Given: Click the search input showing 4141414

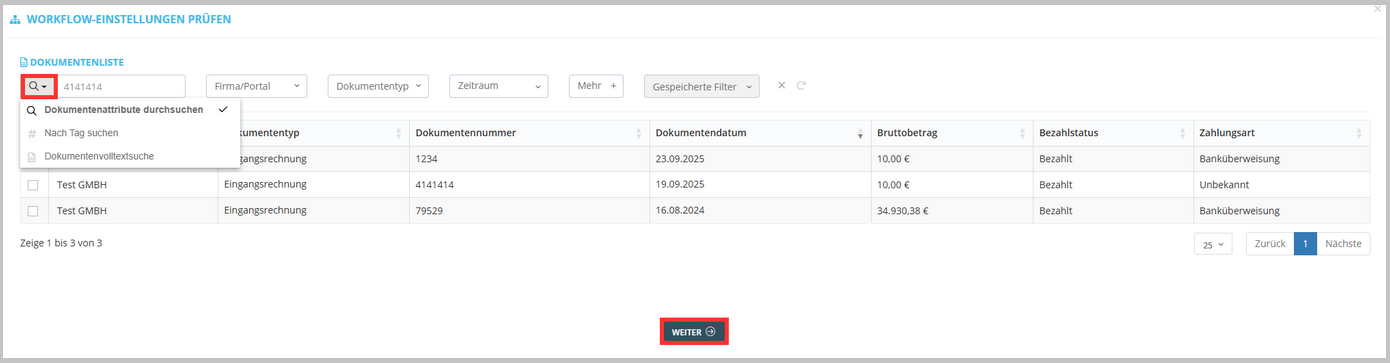Looking at the screenshot, I should point(121,87).
